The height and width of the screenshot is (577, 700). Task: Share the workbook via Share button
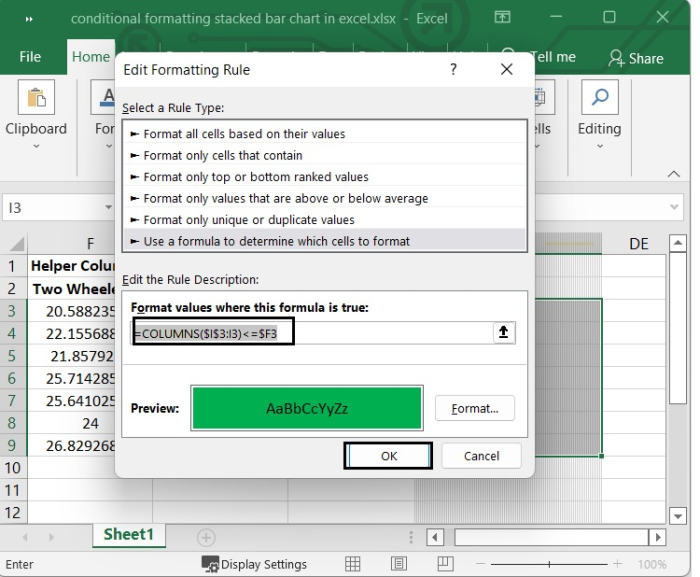[x=636, y=58]
